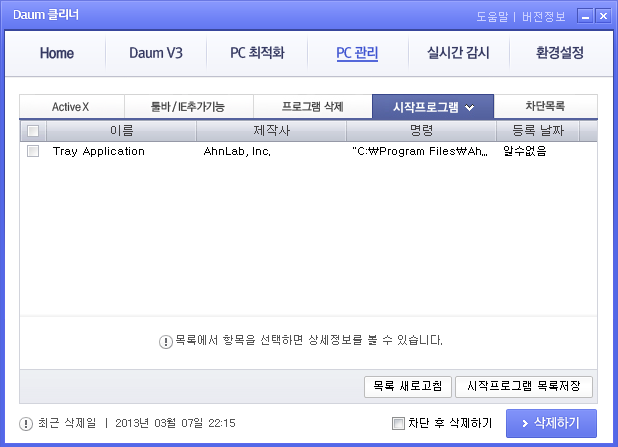Viewport: 618px width, 447px height.
Task: Select the Tray Application entry name
Action: [x=99, y=151]
